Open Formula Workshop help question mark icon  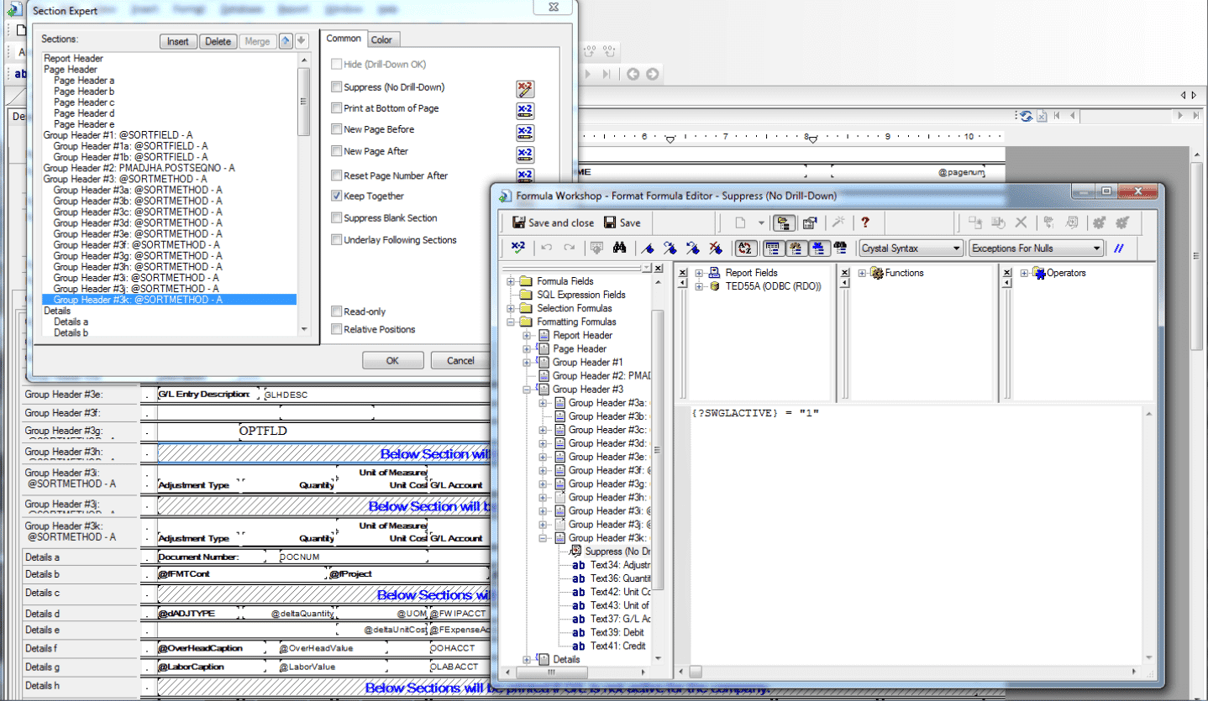[x=865, y=222]
